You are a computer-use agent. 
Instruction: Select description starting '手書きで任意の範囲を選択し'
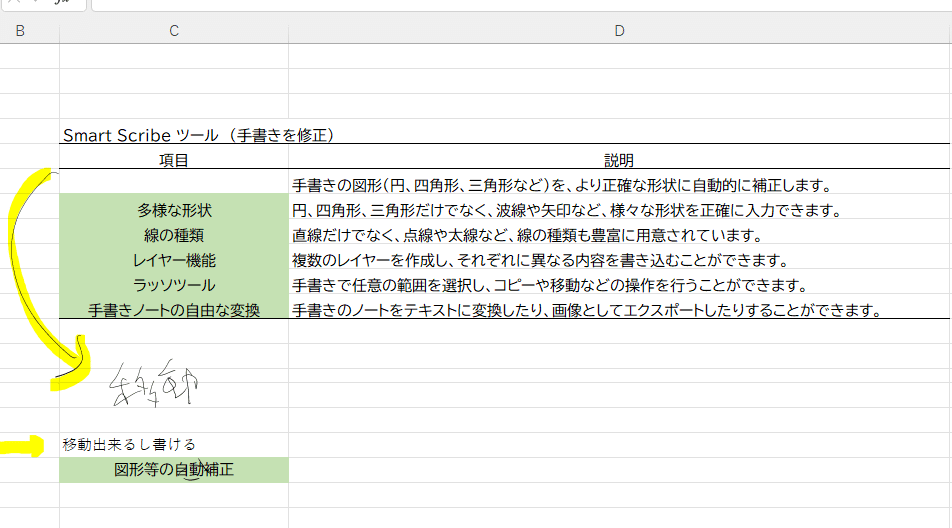[x=550, y=285]
